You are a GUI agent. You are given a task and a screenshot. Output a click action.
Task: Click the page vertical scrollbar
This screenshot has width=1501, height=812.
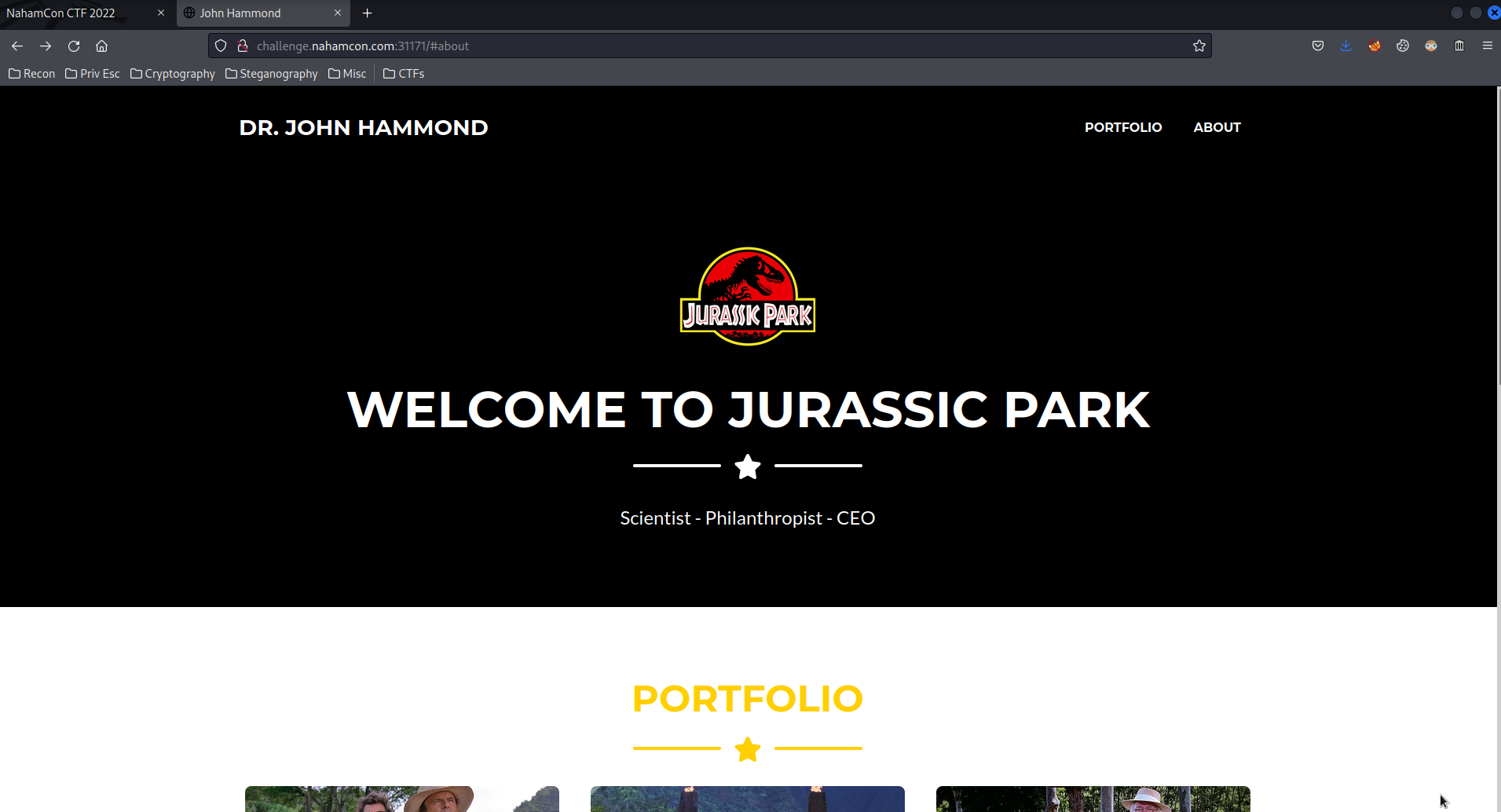tap(1498, 236)
